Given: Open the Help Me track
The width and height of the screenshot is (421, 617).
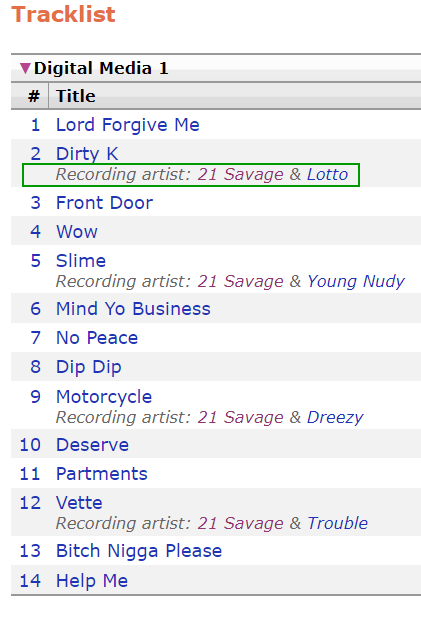Looking at the screenshot, I should tap(92, 581).
